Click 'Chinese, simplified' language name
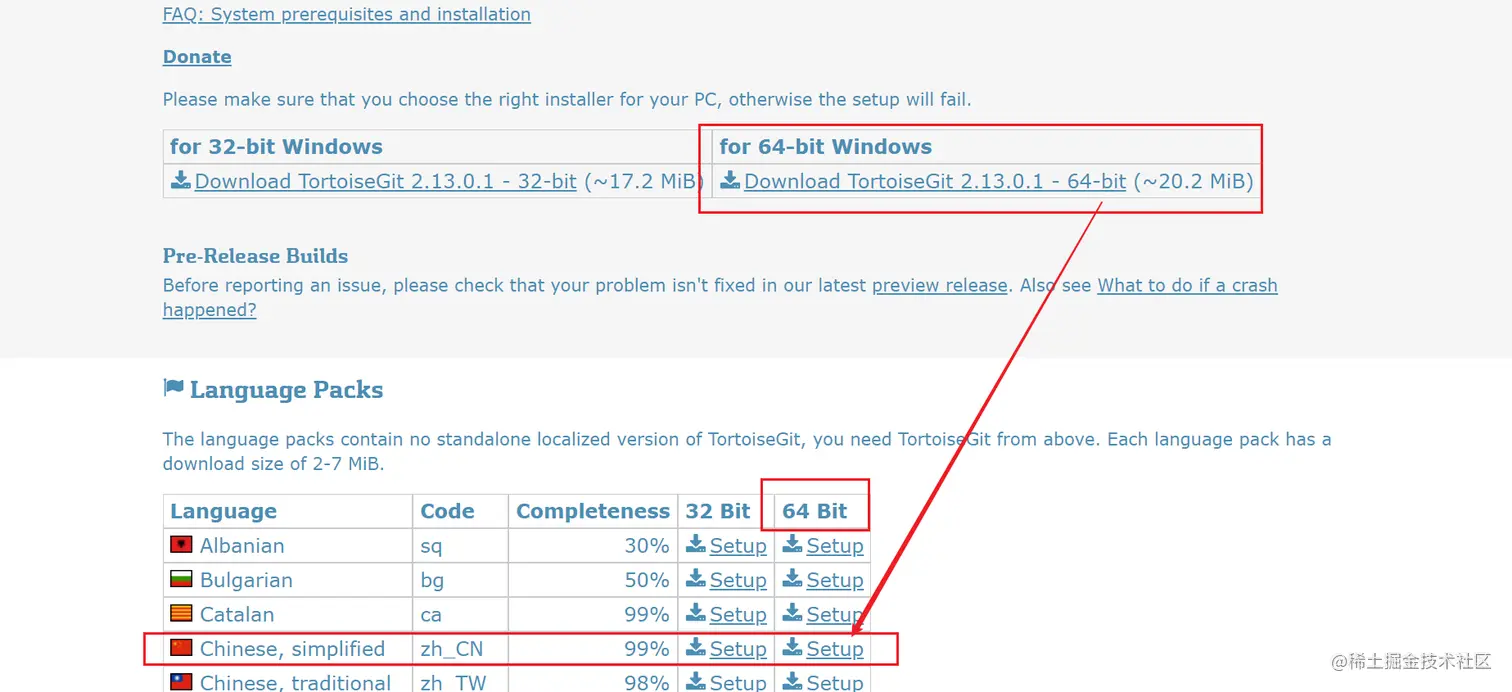Screen dimensions: 1512x692 (292, 649)
